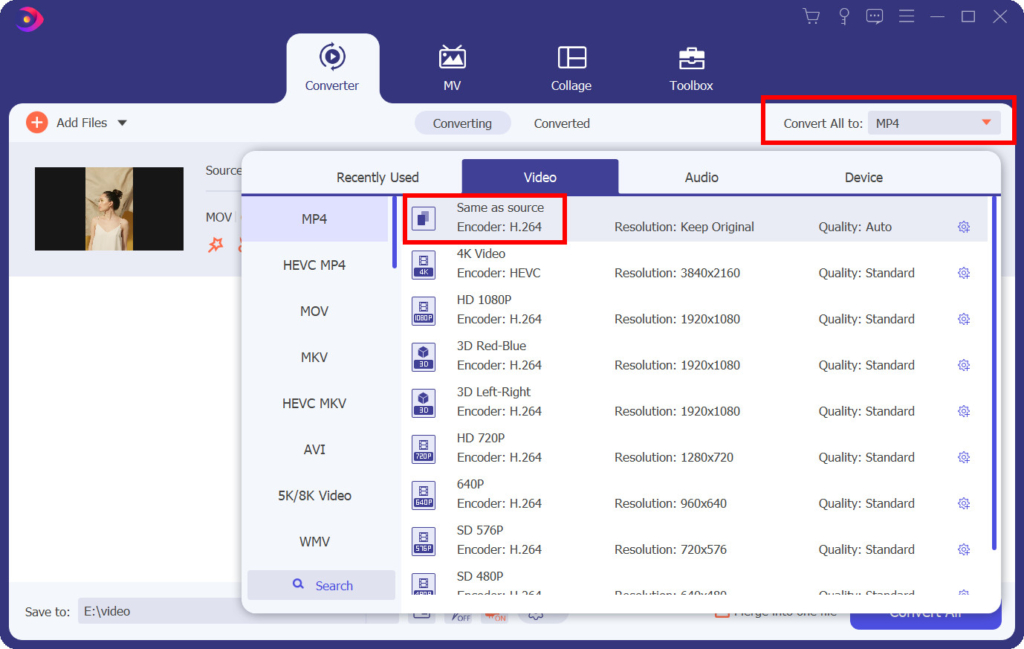Switch to the MV tab
This screenshot has height=649, width=1024.
click(451, 66)
